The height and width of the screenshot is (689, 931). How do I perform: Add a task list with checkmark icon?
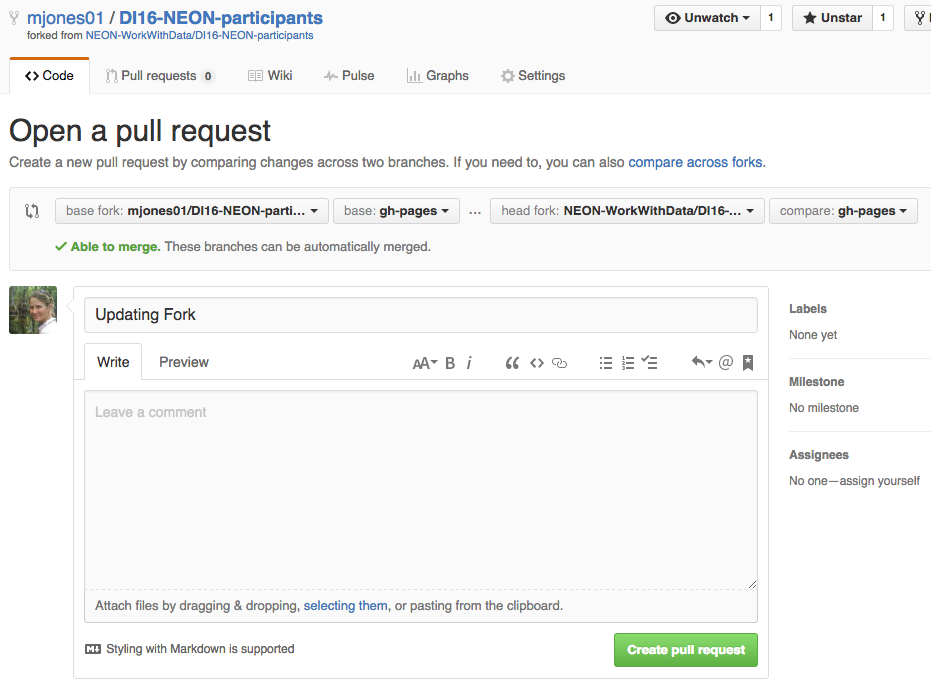pyautogui.click(x=649, y=362)
